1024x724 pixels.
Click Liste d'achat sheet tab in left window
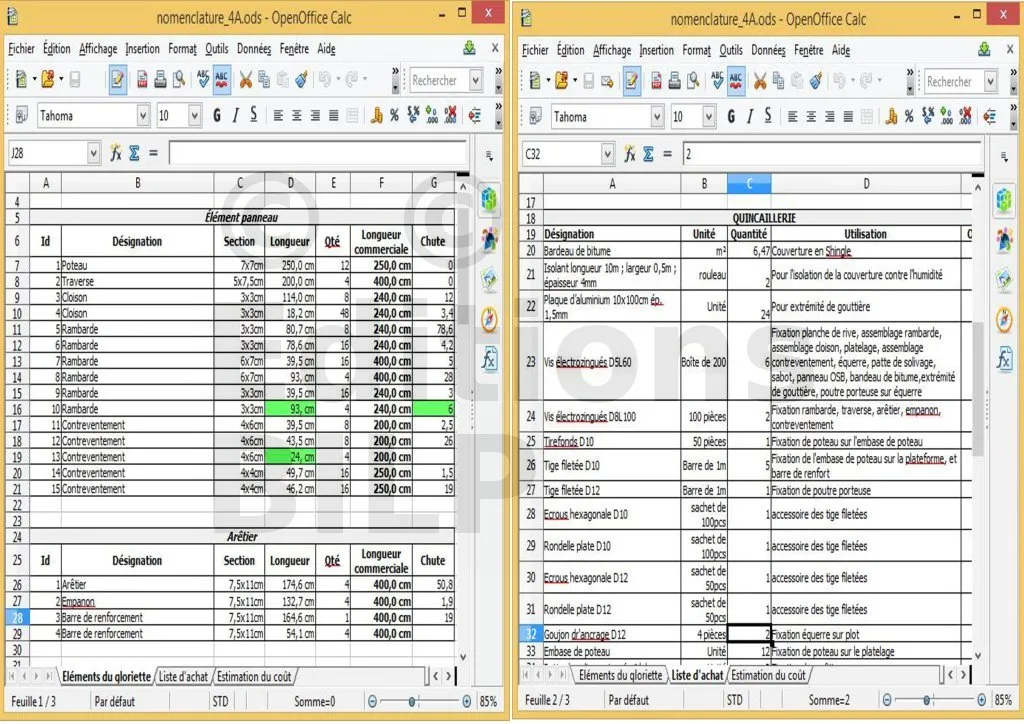point(183,676)
